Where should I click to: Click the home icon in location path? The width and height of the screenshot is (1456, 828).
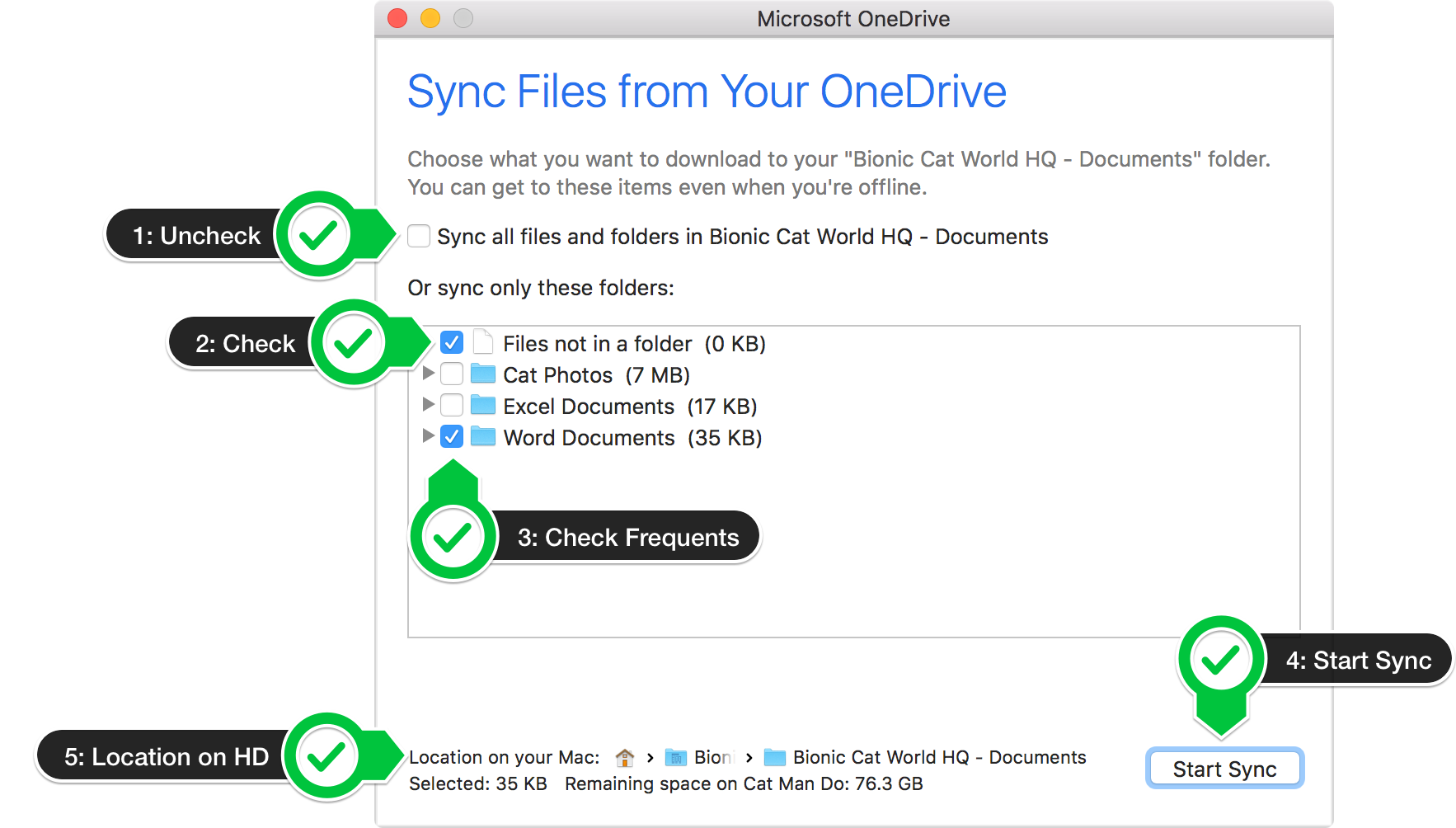pos(625,757)
